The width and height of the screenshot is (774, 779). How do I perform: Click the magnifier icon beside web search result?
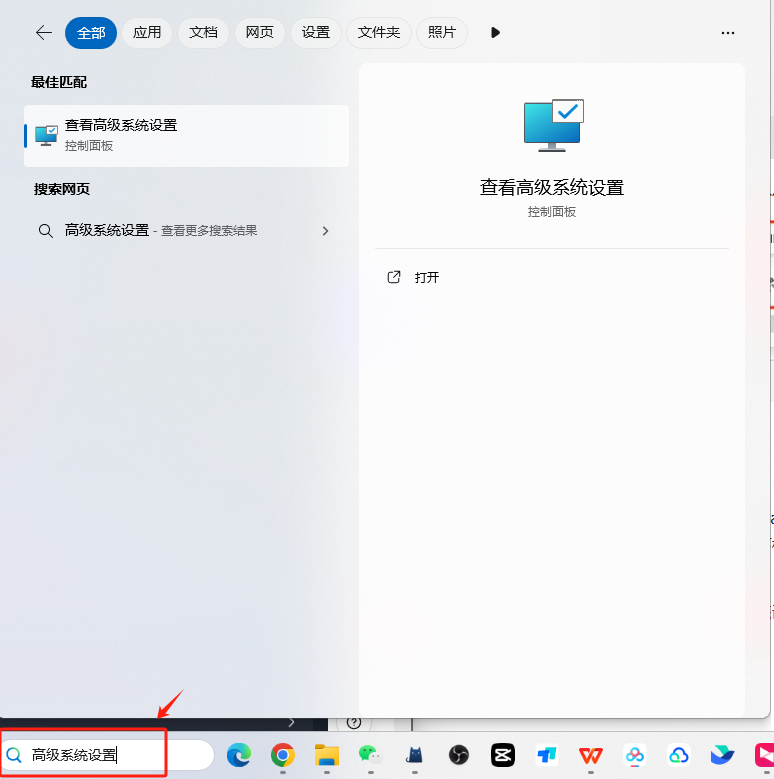46,231
